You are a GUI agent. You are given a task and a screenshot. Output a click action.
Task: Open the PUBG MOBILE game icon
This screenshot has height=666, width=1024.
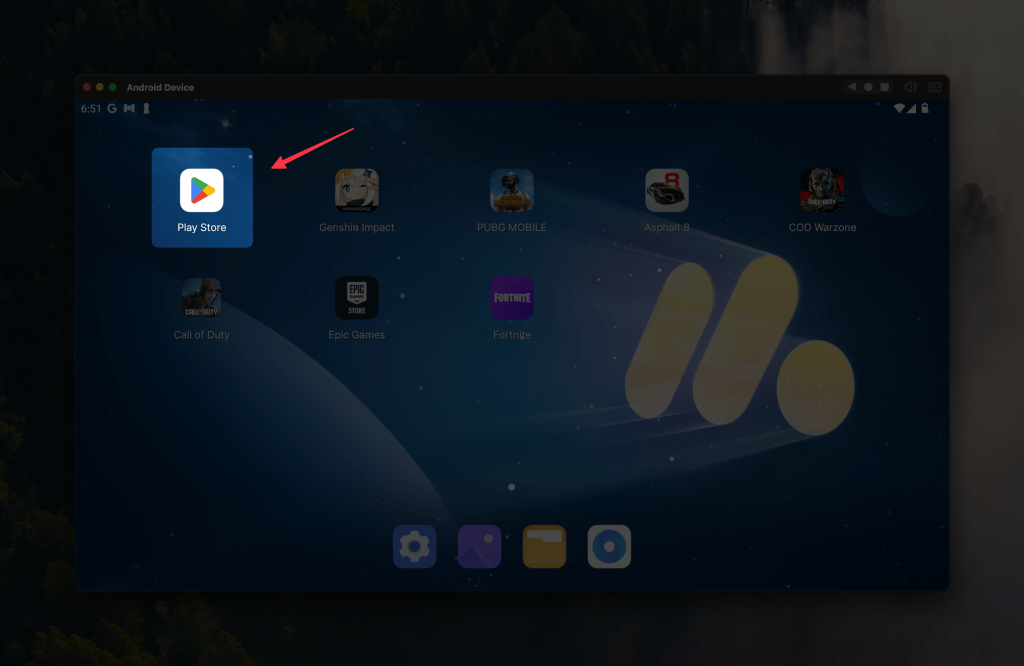511,190
